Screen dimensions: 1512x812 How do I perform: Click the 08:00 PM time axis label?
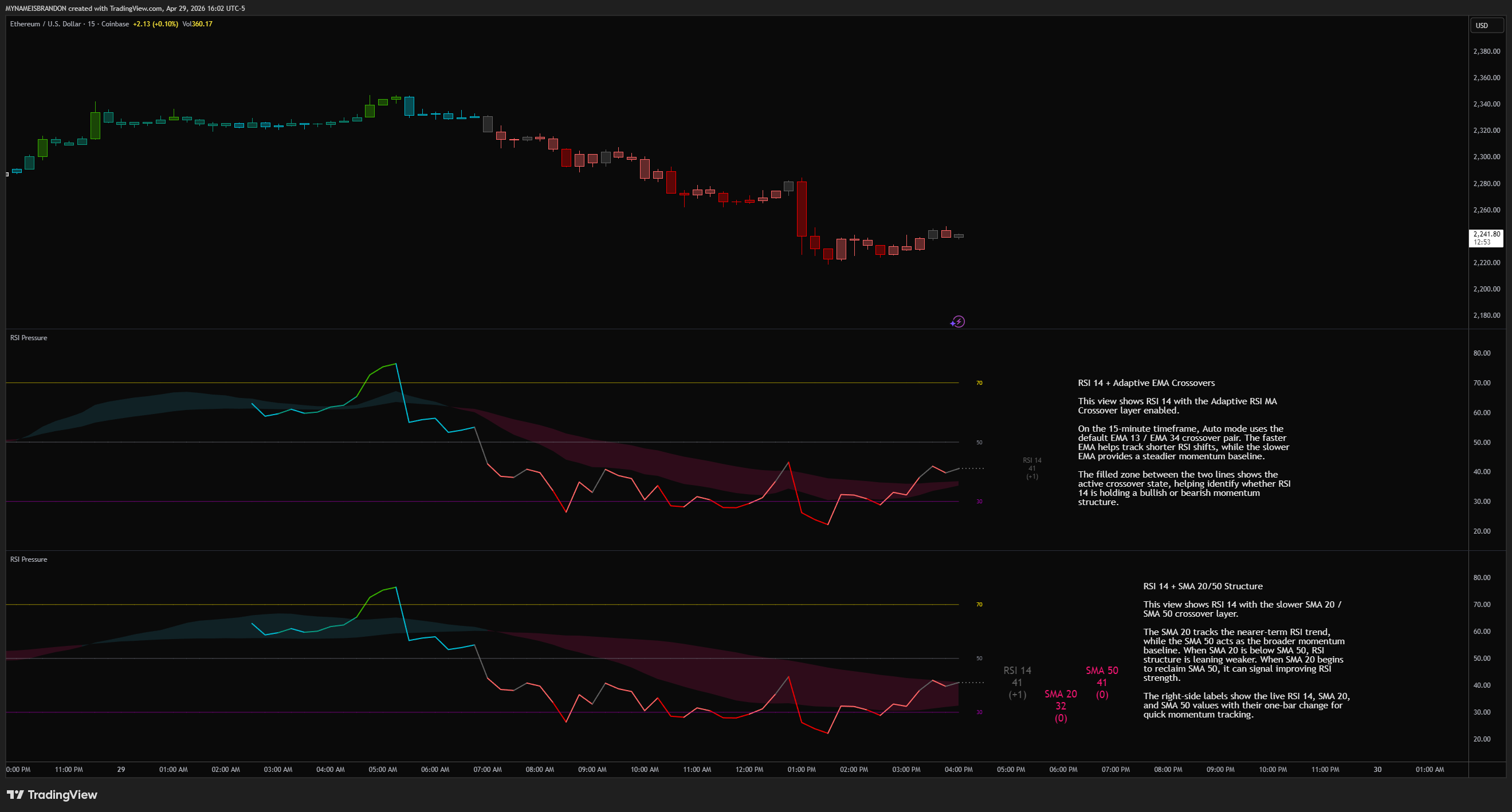pos(1168,770)
